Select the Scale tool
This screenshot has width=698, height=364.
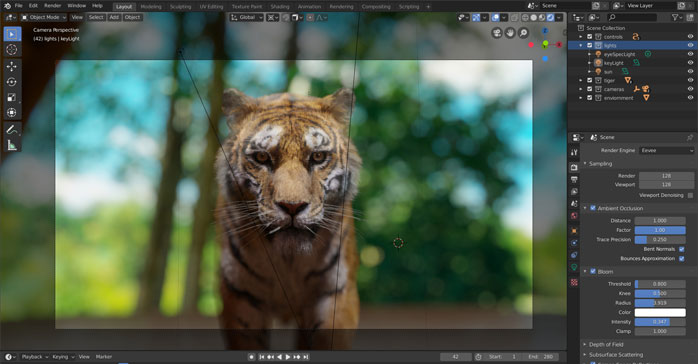click(12, 97)
